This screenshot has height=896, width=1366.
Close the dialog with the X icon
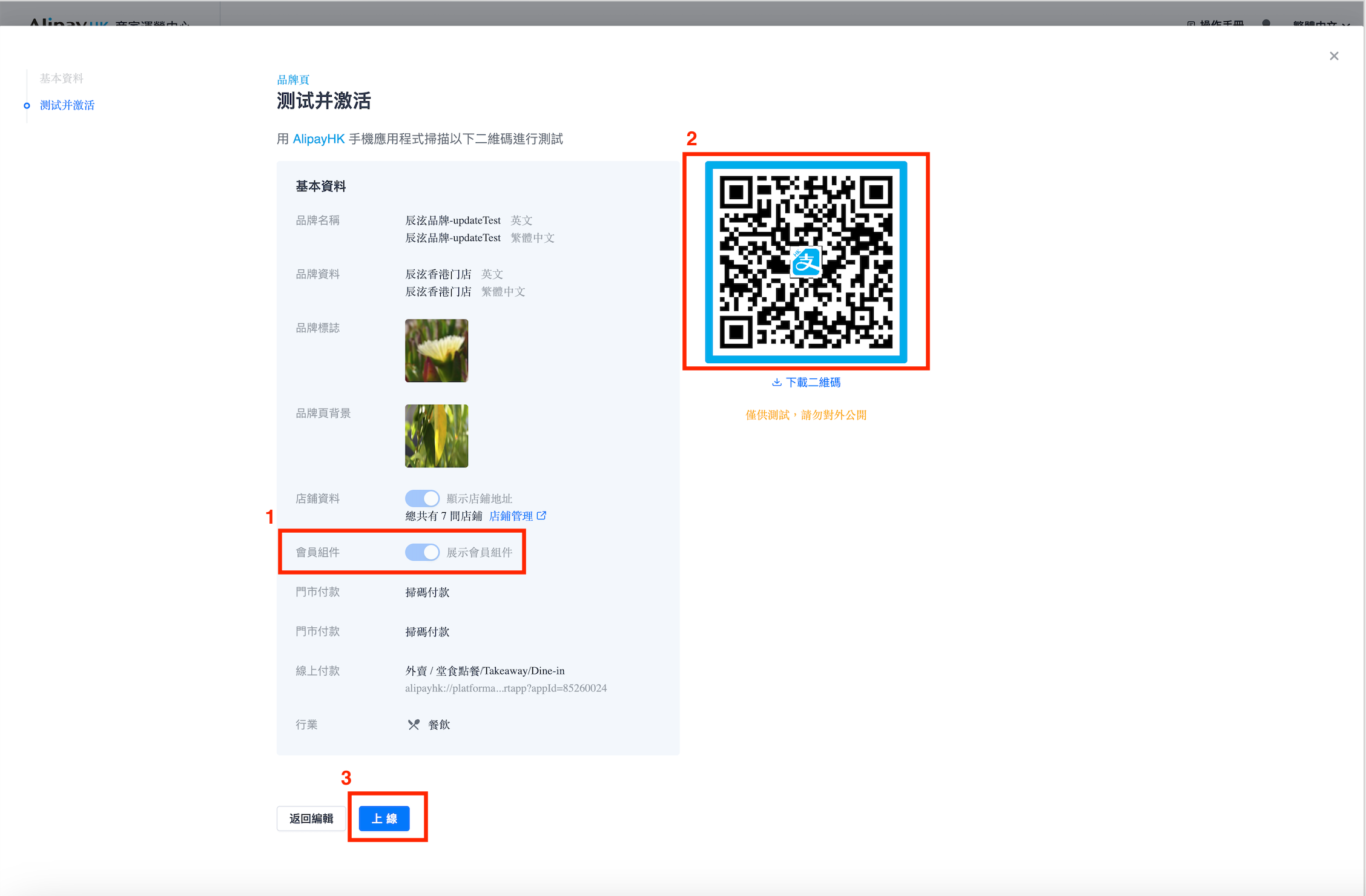(1334, 56)
